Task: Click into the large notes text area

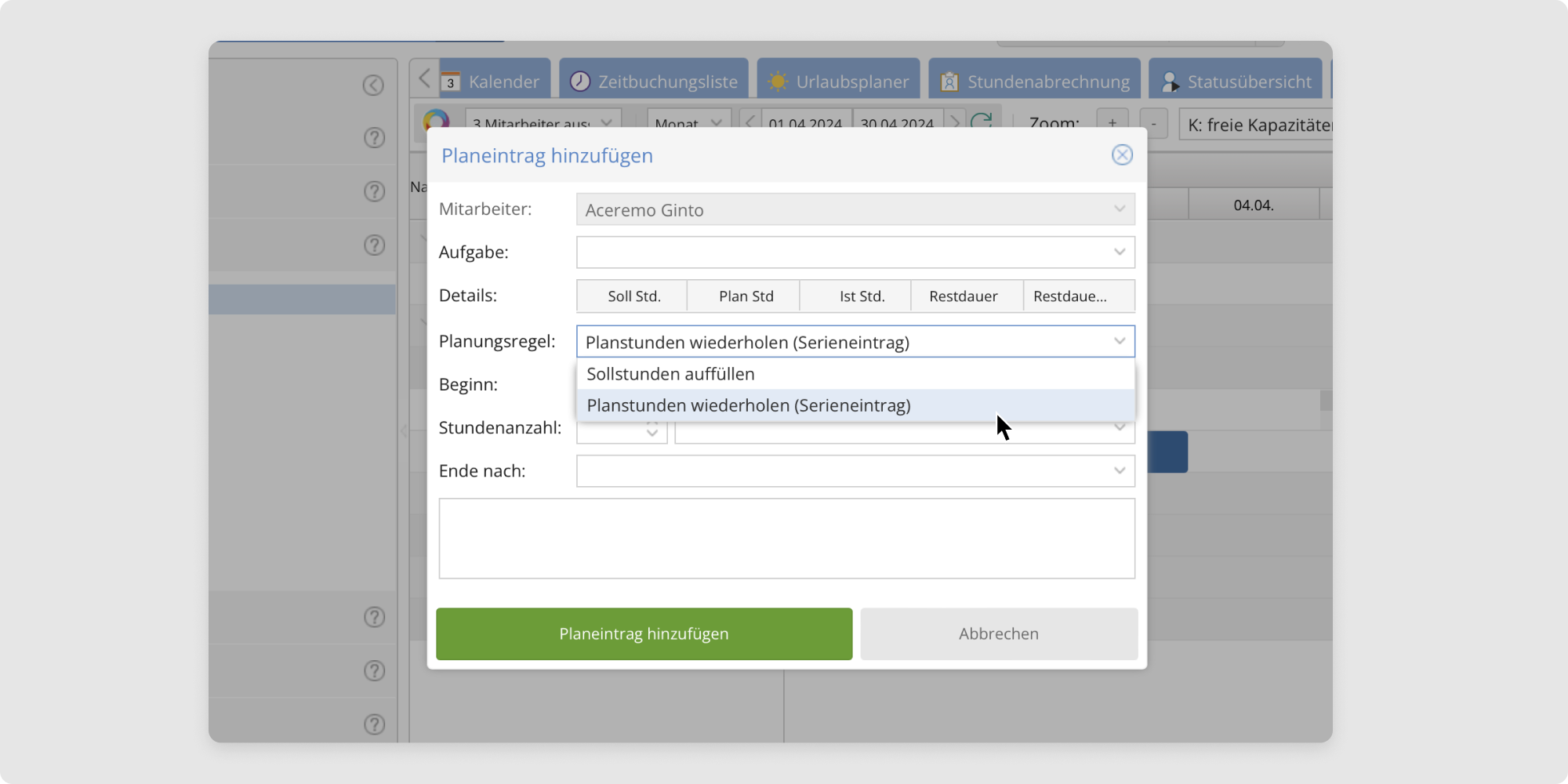Action: point(786,539)
